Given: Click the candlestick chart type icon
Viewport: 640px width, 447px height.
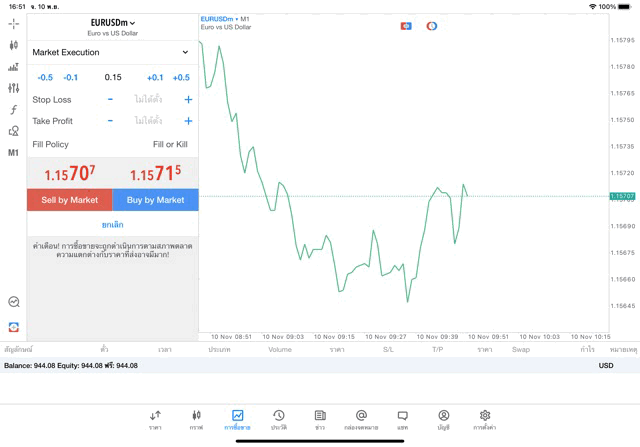Looking at the screenshot, I should click(13, 45).
